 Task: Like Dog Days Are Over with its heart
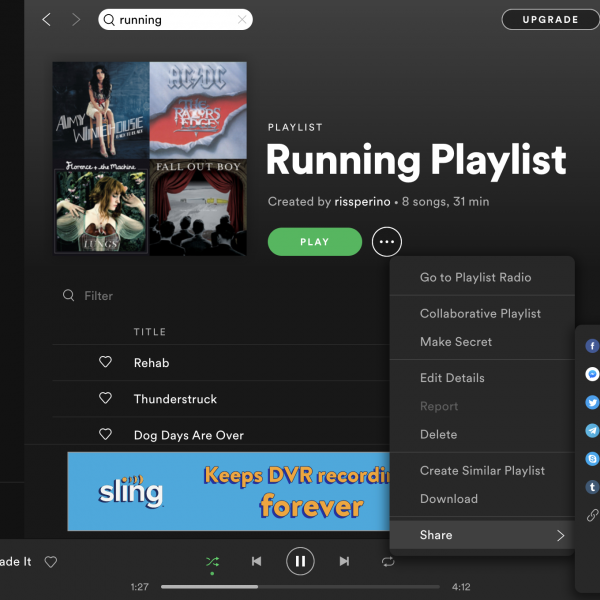coord(105,434)
